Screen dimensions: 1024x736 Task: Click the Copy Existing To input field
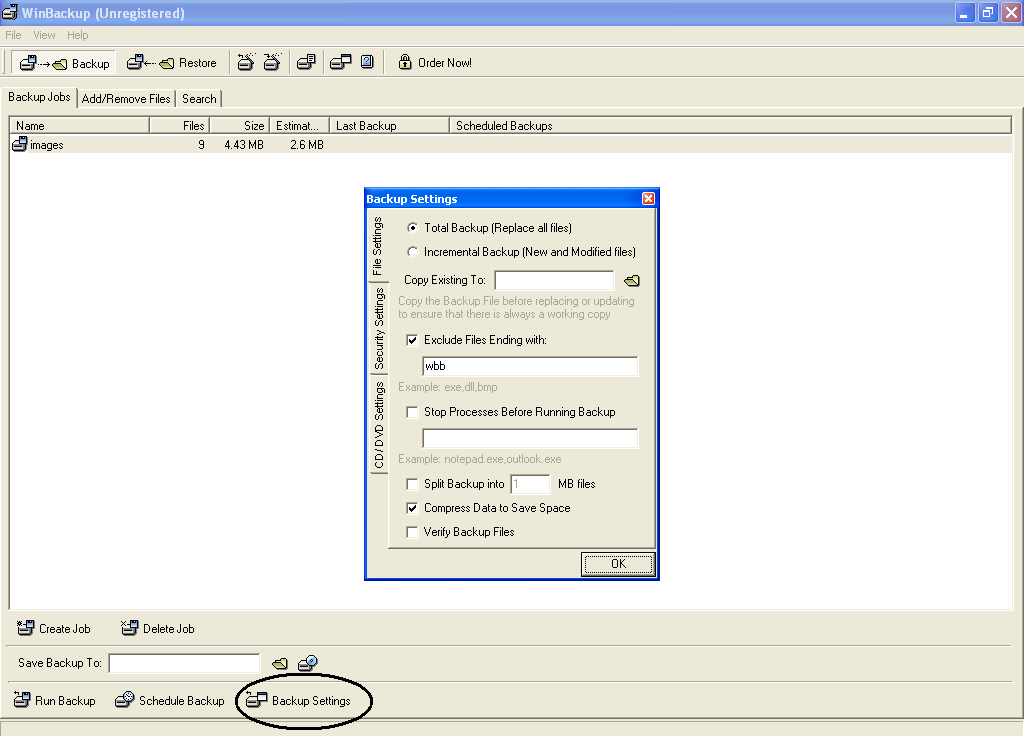pos(554,280)
